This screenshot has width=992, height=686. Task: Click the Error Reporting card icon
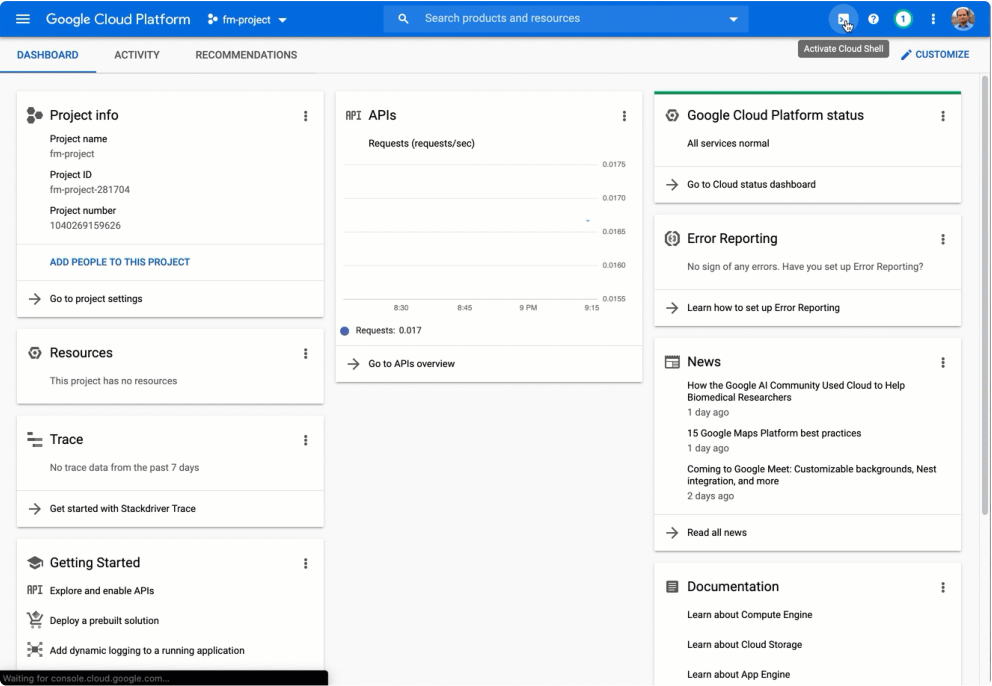672,239
